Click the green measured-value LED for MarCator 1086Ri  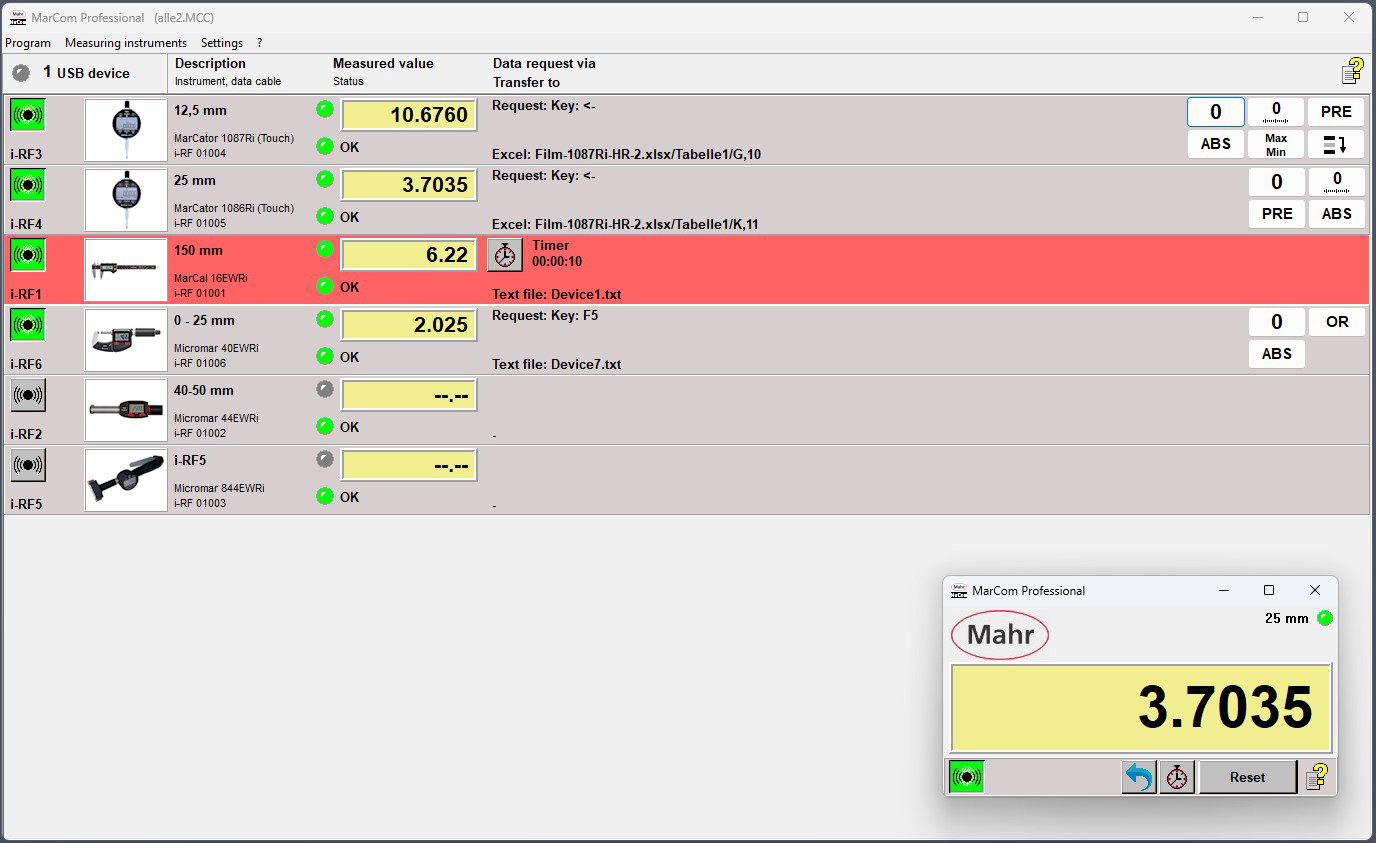click(325, 179)
